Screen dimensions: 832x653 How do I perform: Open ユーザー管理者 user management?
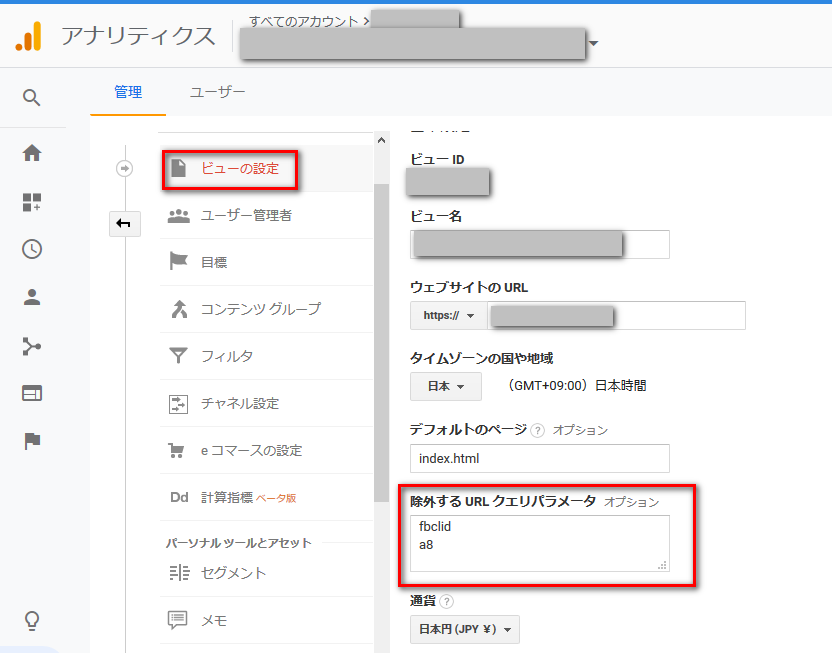click(266, 215)
